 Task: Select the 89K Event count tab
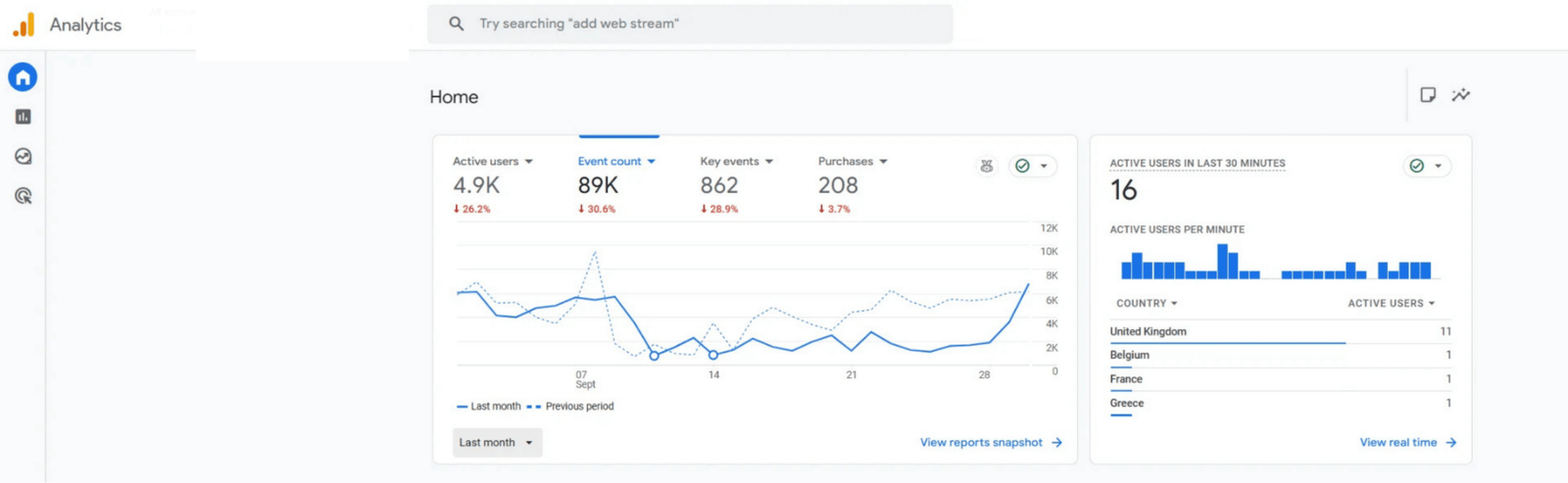coord(617,184)
